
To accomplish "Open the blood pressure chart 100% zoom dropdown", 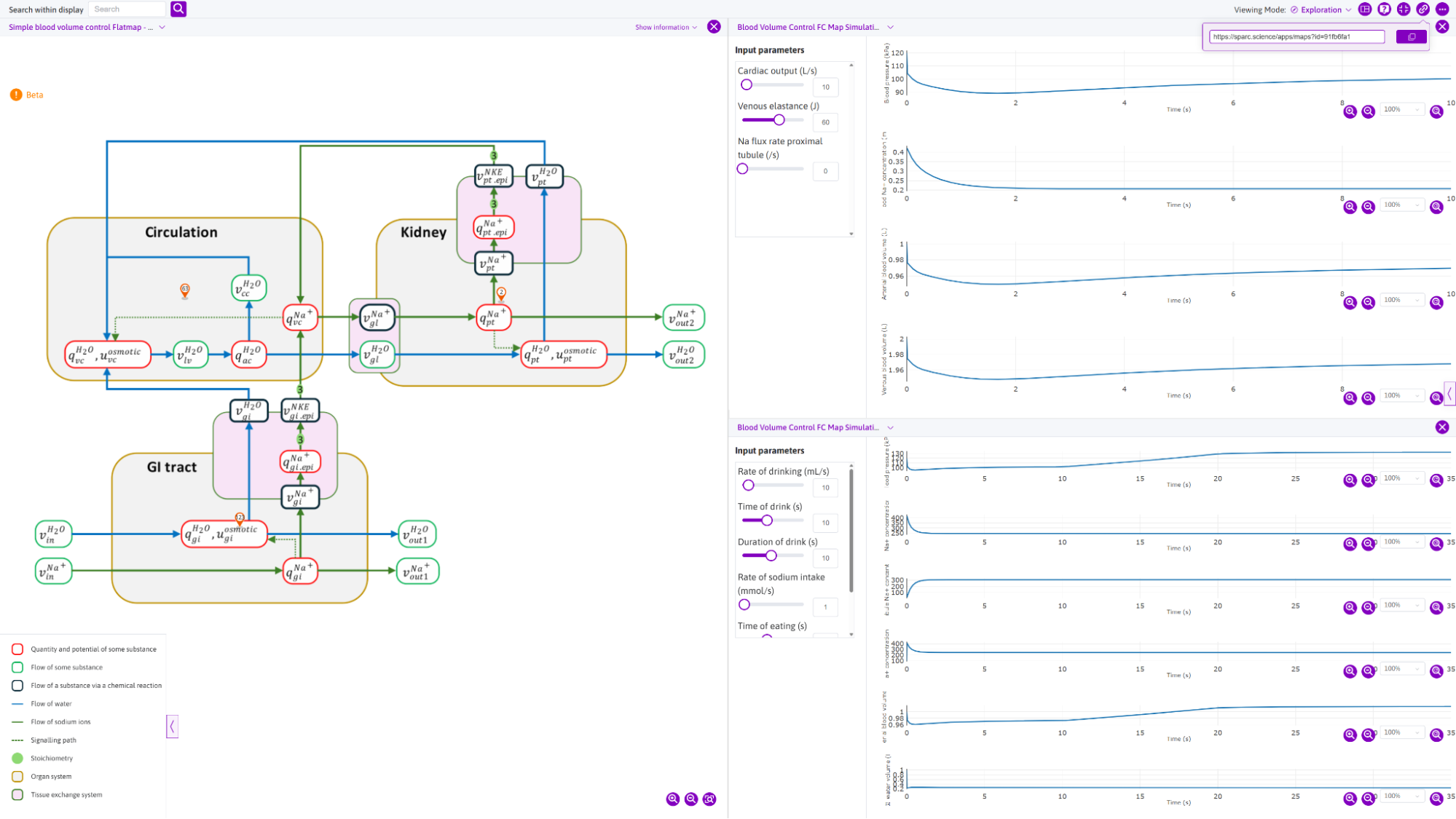I will click(1402, 109).
